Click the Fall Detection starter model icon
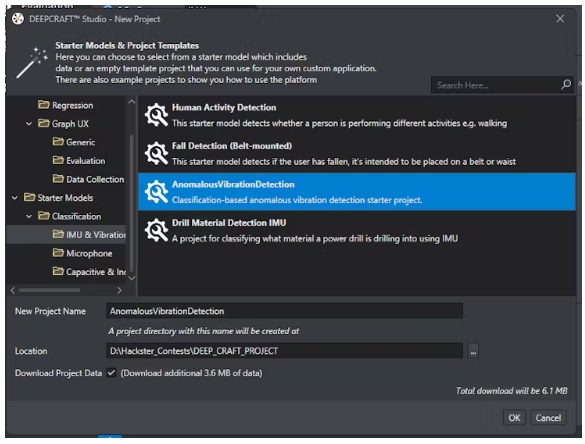The height and width of the screenshot is (444, 585). coord(156,153)
